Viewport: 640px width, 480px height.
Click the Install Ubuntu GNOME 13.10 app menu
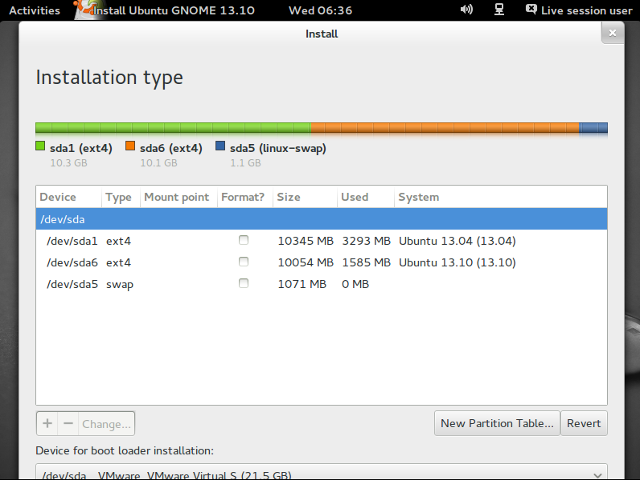pos(164,10)
